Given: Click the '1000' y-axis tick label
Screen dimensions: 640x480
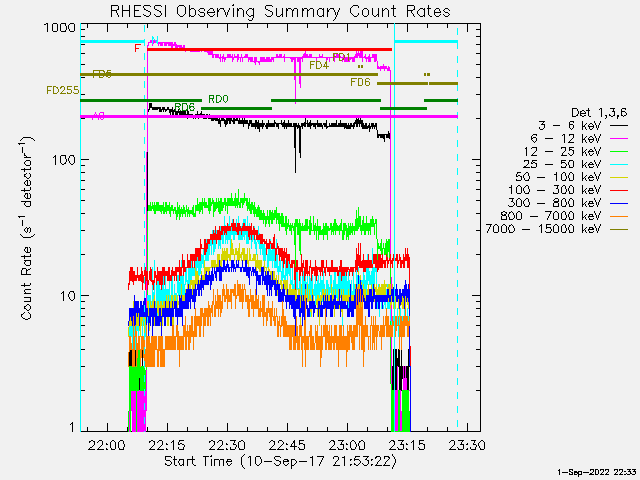Looking at the screenshot, I should click(60, 28).
